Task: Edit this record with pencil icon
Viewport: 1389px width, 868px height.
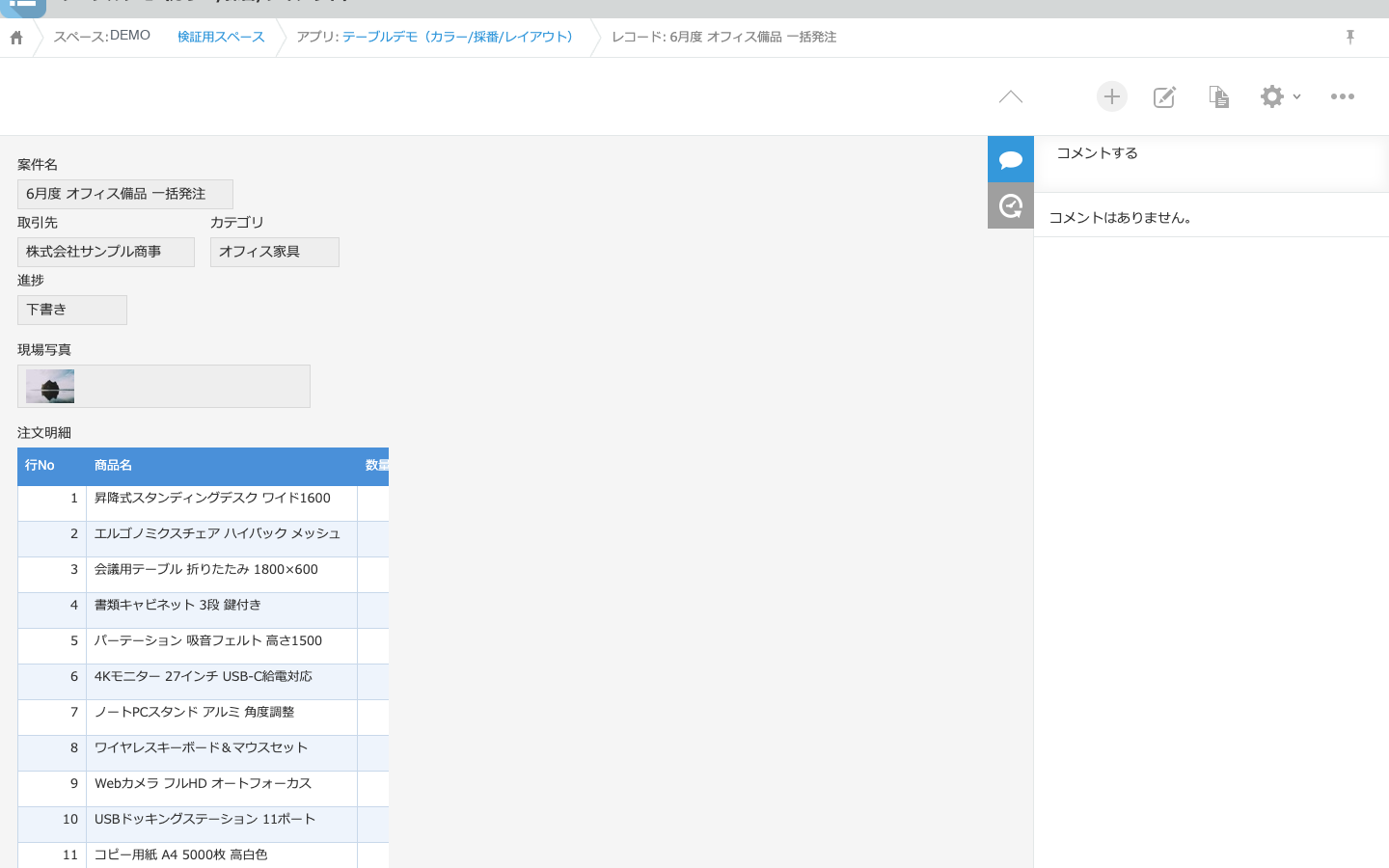Action: 1165,96
